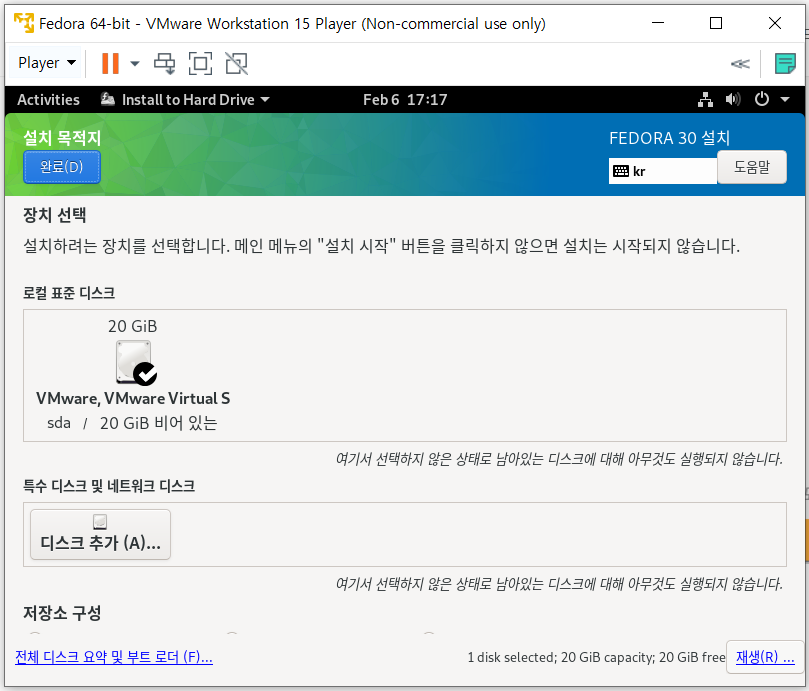This screenshot has width=809, height=691.
Task: Close the VMware Player window
Action: pos(774,23)
